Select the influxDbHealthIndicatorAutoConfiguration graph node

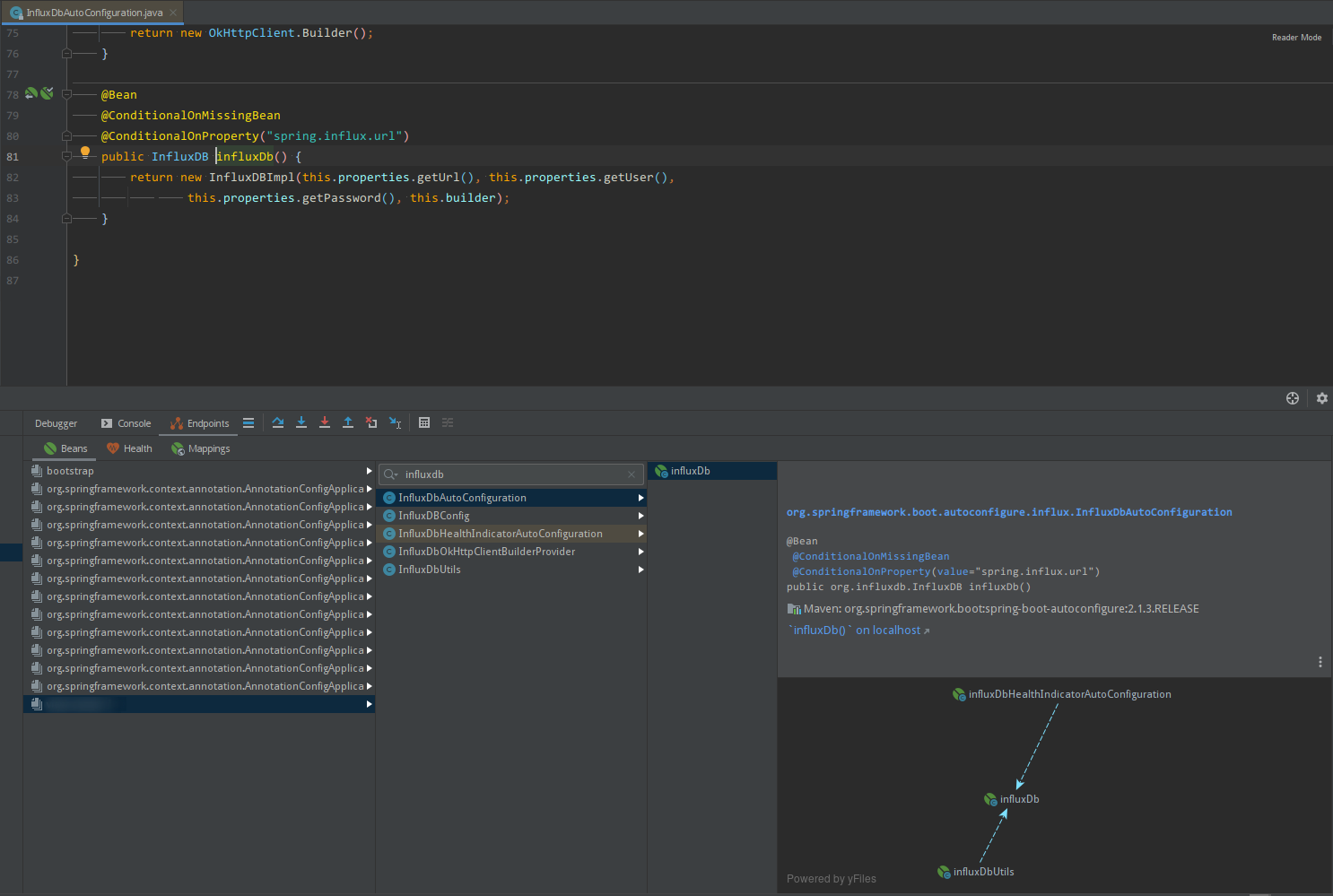click(1061, 694)
